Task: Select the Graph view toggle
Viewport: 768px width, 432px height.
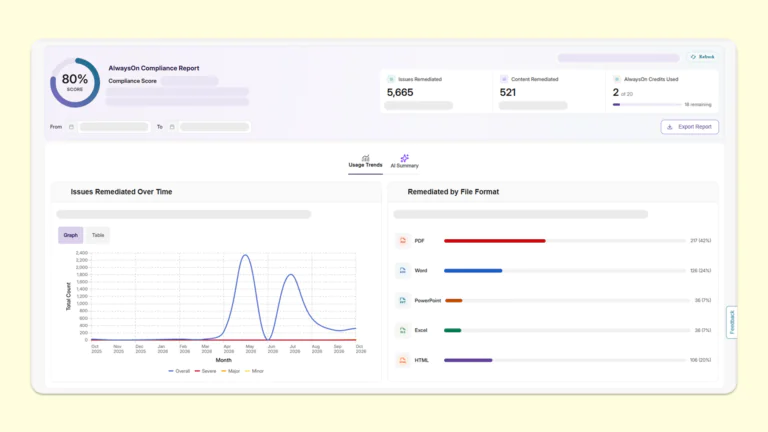Action: 71,235
